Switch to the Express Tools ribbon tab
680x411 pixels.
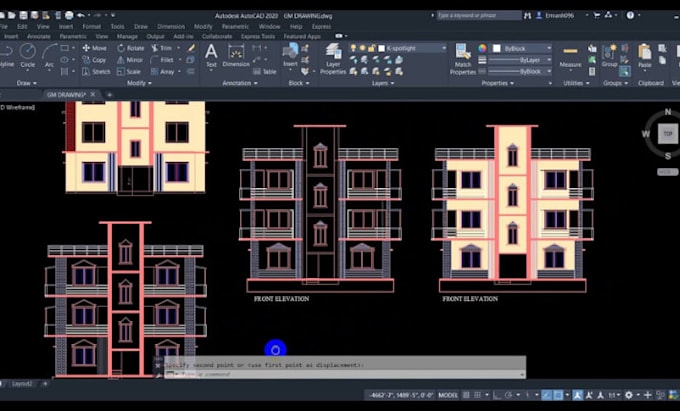coord(258,36)
